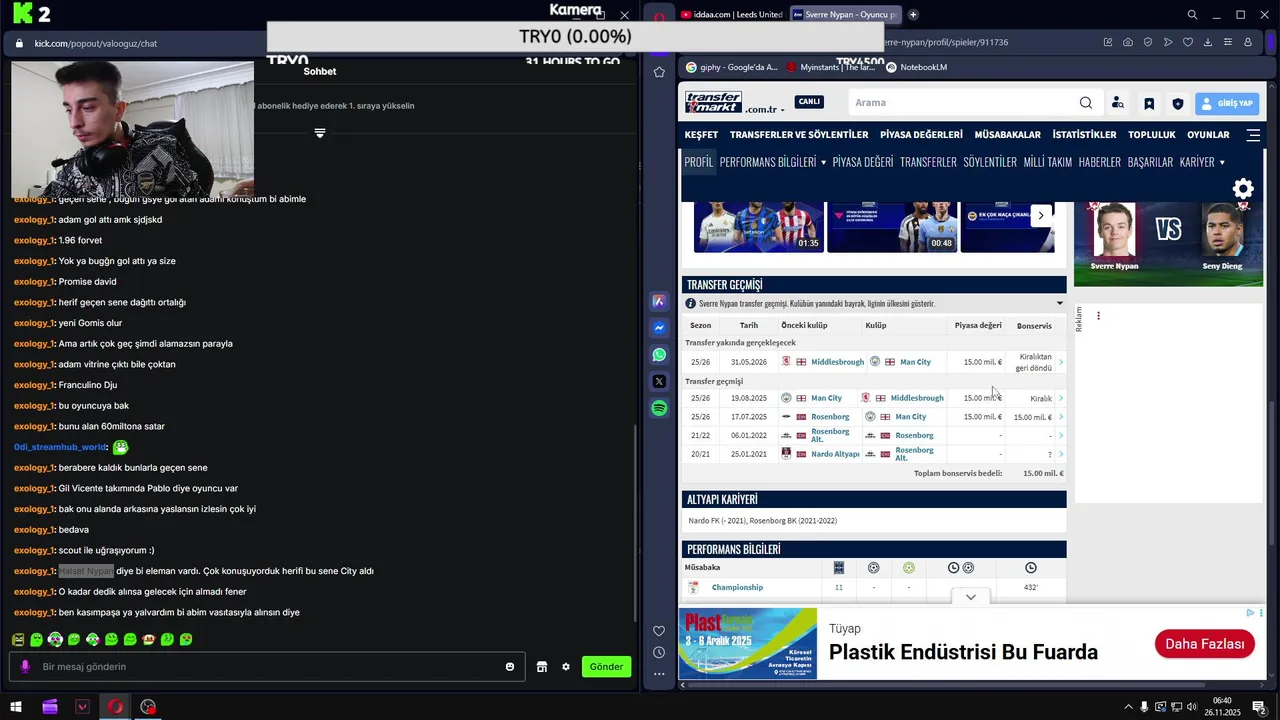Open Müsabakalar menu item

[x=1007, y=135]
